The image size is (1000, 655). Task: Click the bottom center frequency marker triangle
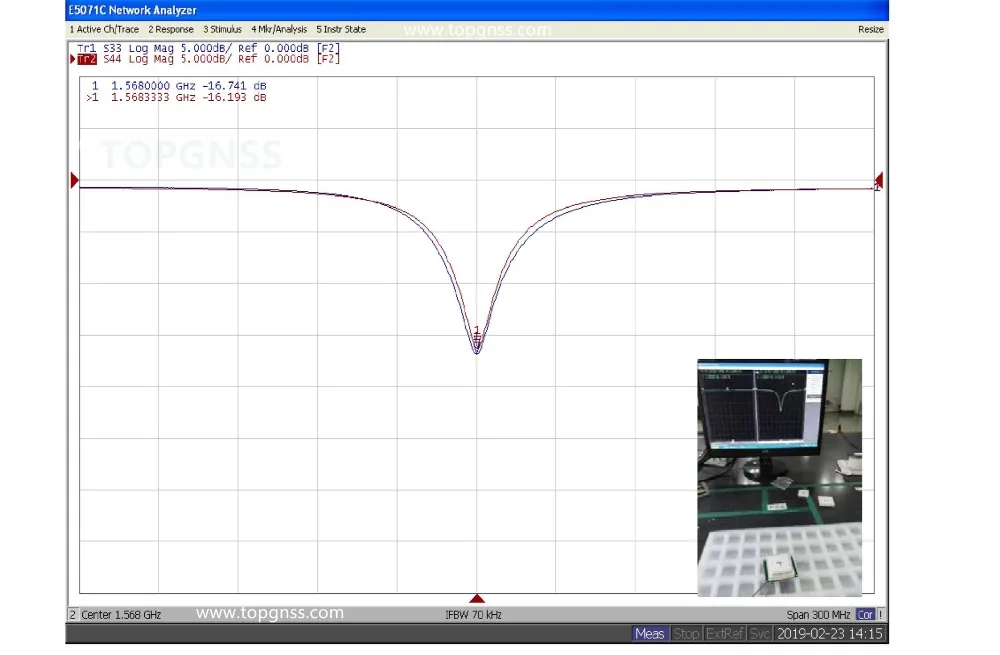[477, 598]
